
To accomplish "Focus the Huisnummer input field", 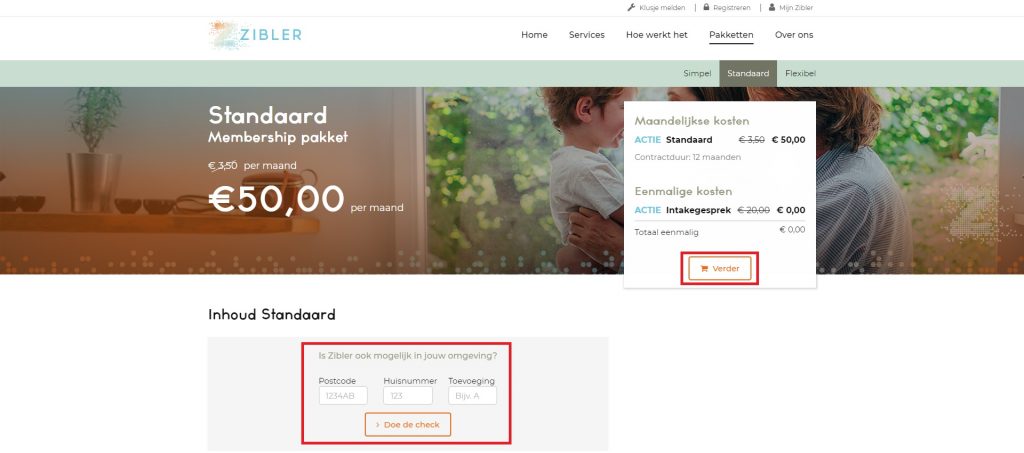I will pyautogui.click(x=408, y=396).
